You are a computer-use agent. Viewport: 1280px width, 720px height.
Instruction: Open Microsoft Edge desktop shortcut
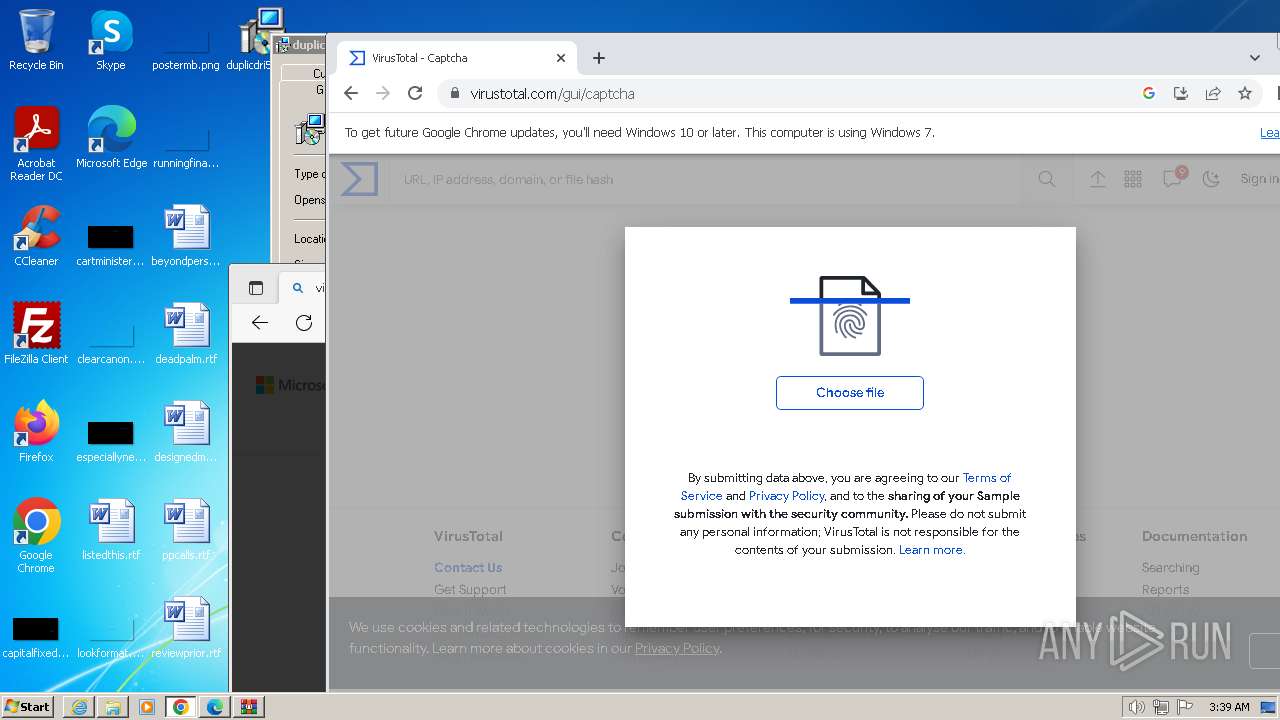click(111, 138)
